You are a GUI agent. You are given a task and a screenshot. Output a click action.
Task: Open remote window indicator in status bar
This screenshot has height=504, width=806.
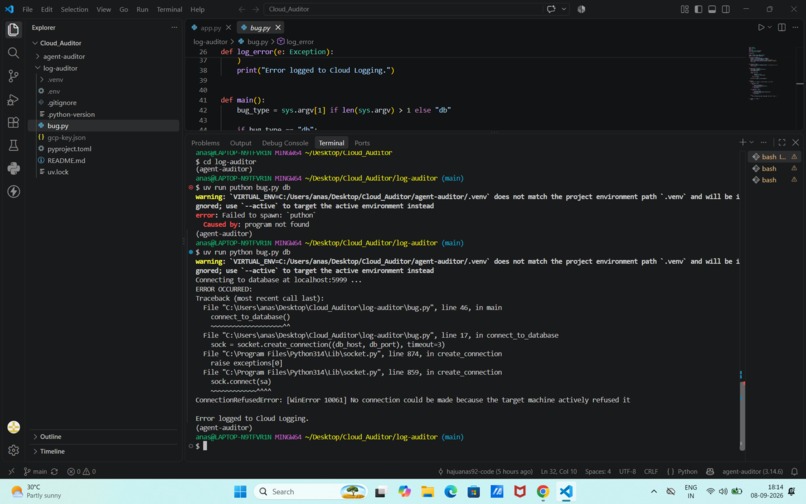11,471
